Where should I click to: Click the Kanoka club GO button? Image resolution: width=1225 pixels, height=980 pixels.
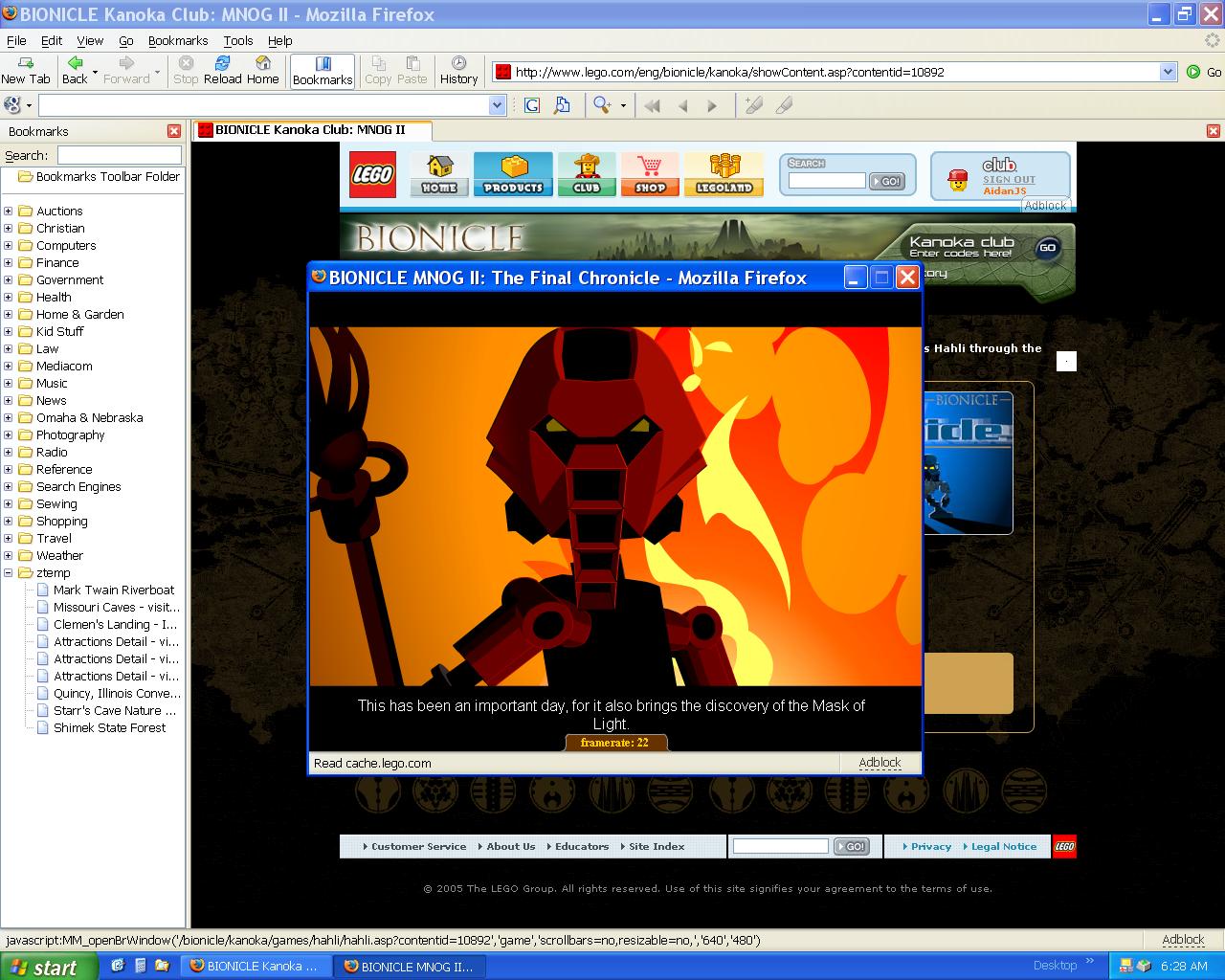1047,248
